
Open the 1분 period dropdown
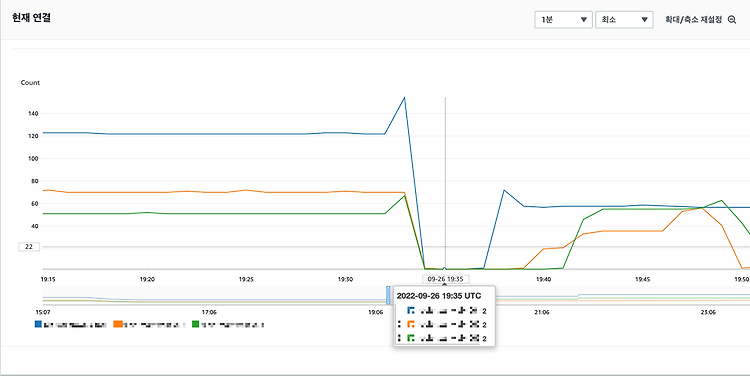tap(563, 20)
